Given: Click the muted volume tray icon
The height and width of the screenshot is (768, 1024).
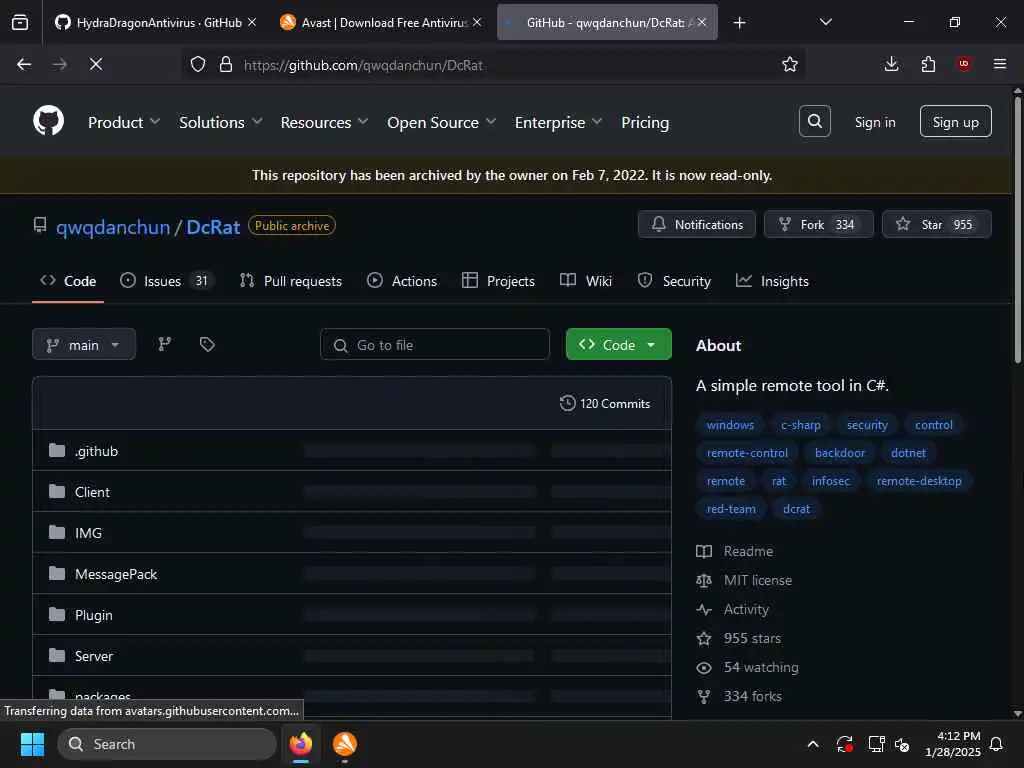Looking at the screenshot, I should [x=903, y=744].
